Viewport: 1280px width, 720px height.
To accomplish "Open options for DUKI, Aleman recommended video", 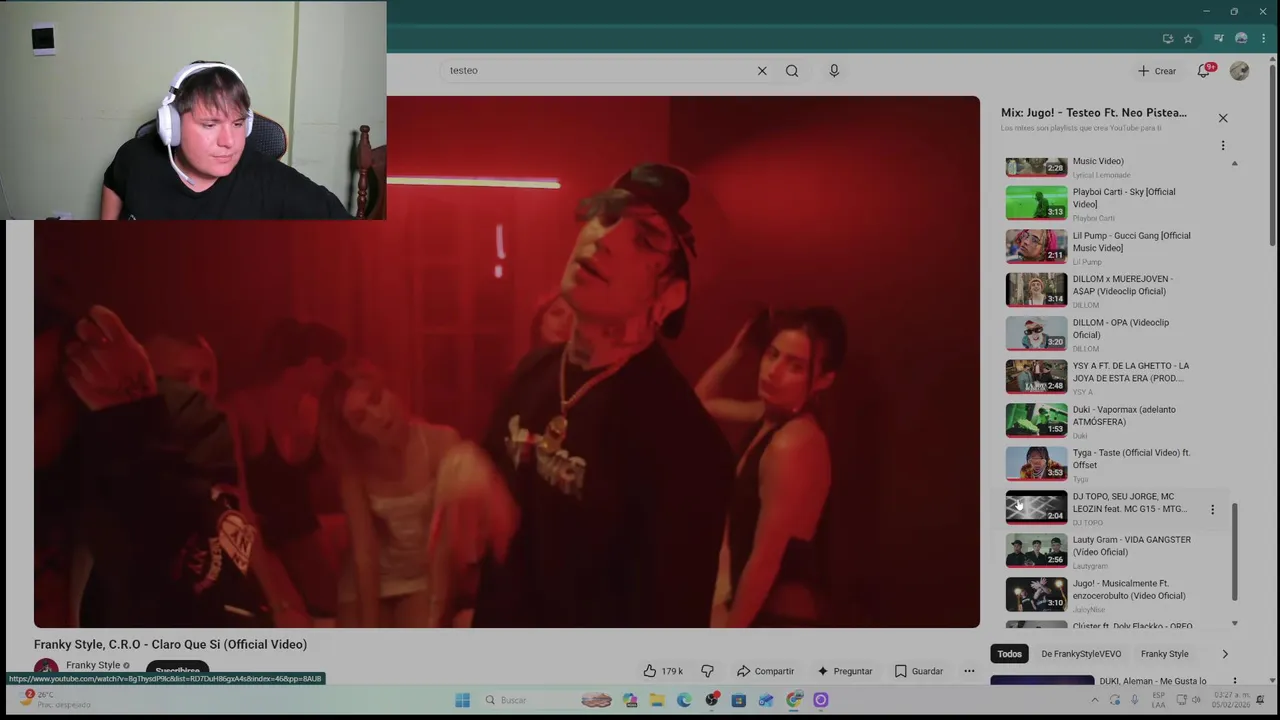I will pos(1235,681).
